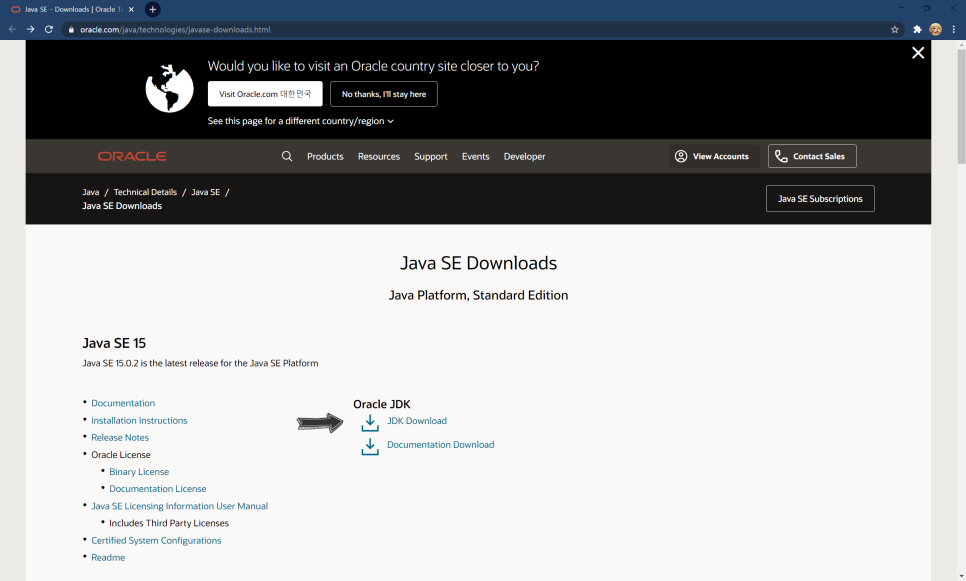The width and height of the screenshot is (966, 581).
Task: Click the Visit Oracle.com 대한민국 button
Action: [x=265, y=94]
